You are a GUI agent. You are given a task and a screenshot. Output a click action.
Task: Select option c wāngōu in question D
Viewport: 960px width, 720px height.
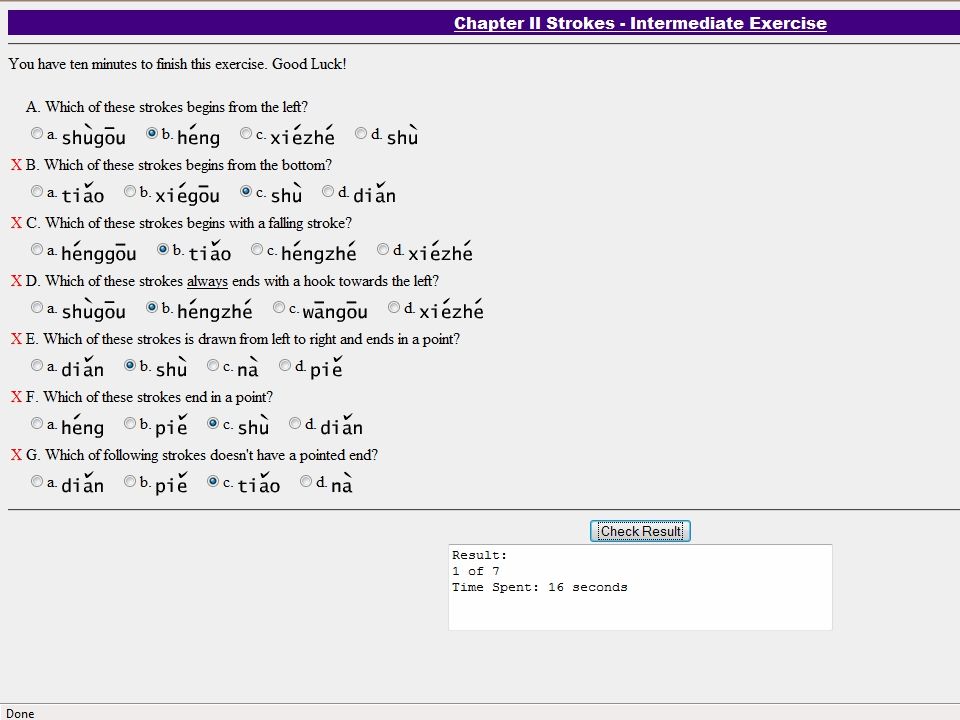click(279, 307)
